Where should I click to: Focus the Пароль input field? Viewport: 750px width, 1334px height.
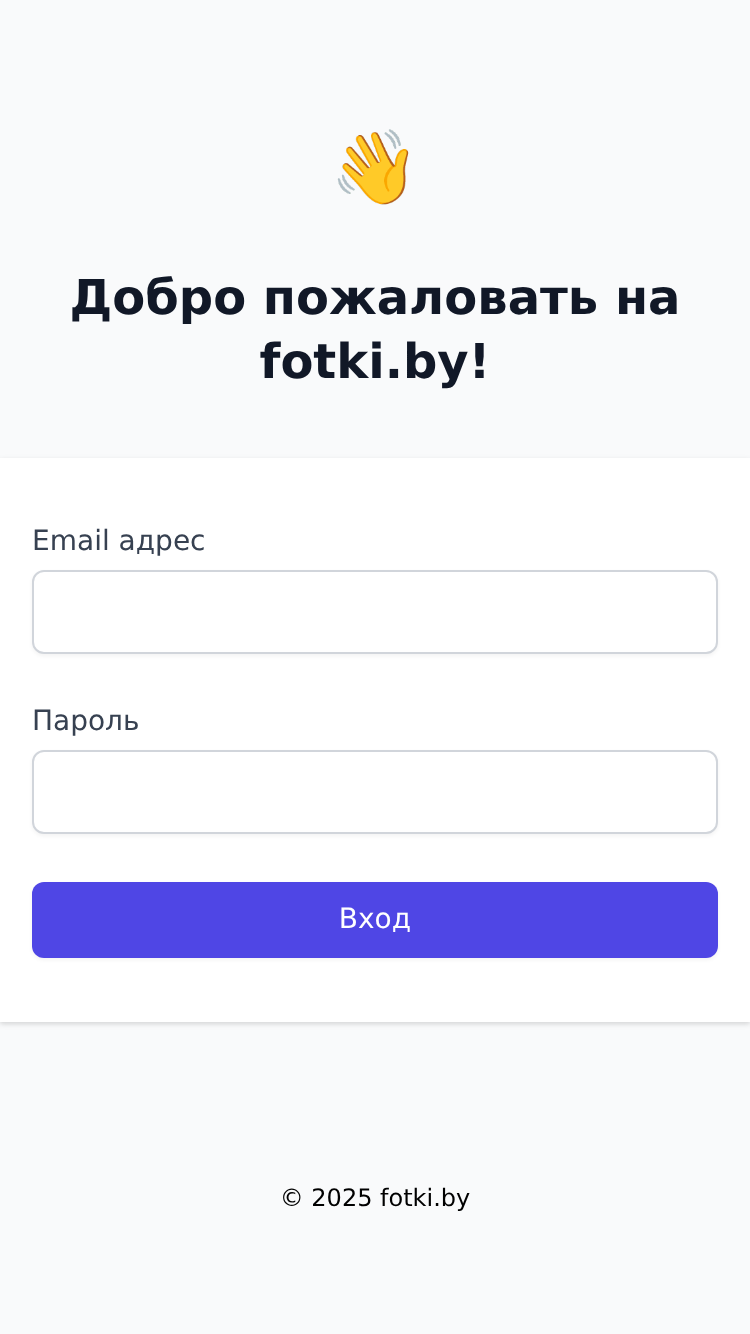[375, 792]
